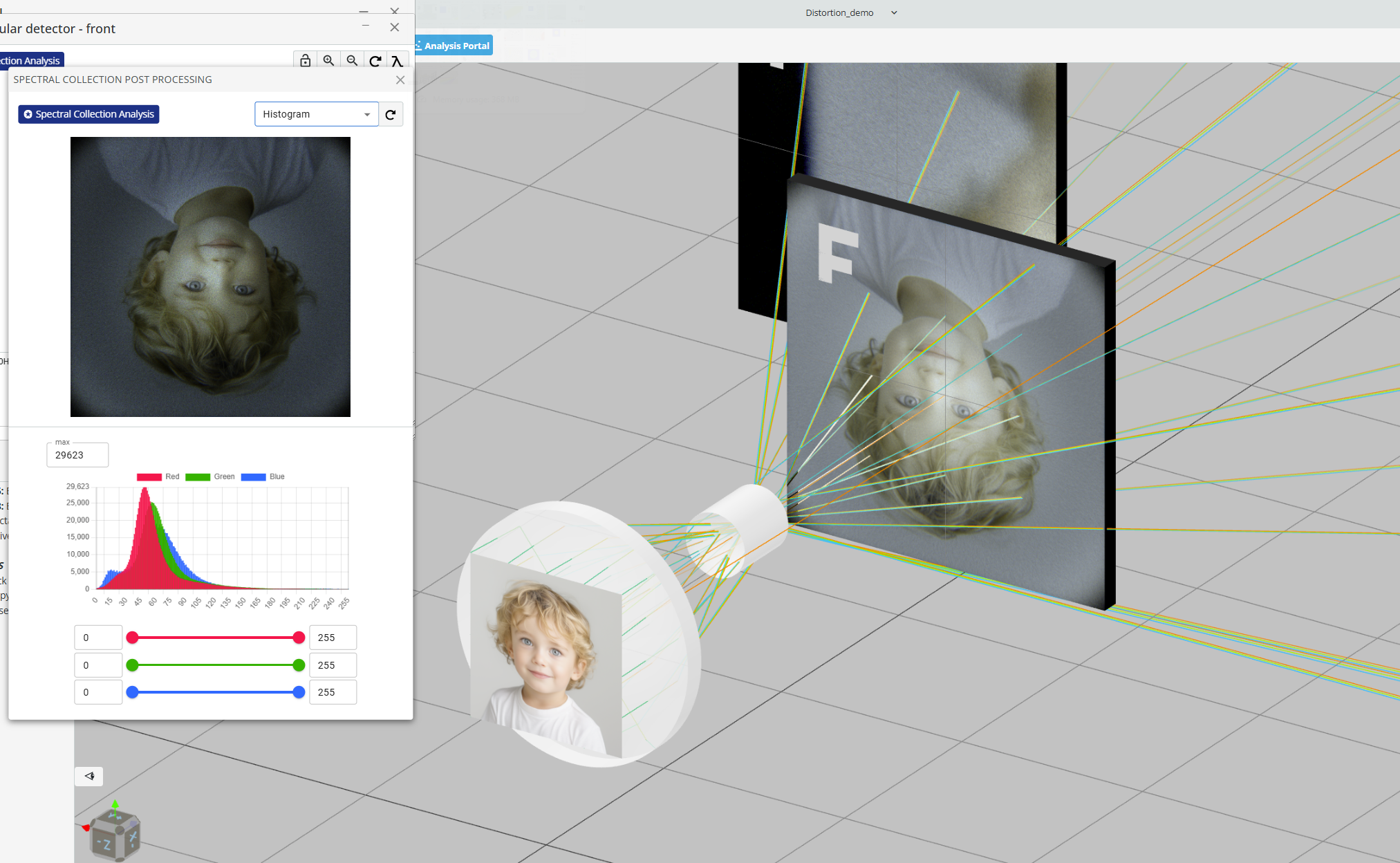Click the zoom out magnifier icon
Viewport: 1400px width, 863px height.
click(x=352, y=61)
